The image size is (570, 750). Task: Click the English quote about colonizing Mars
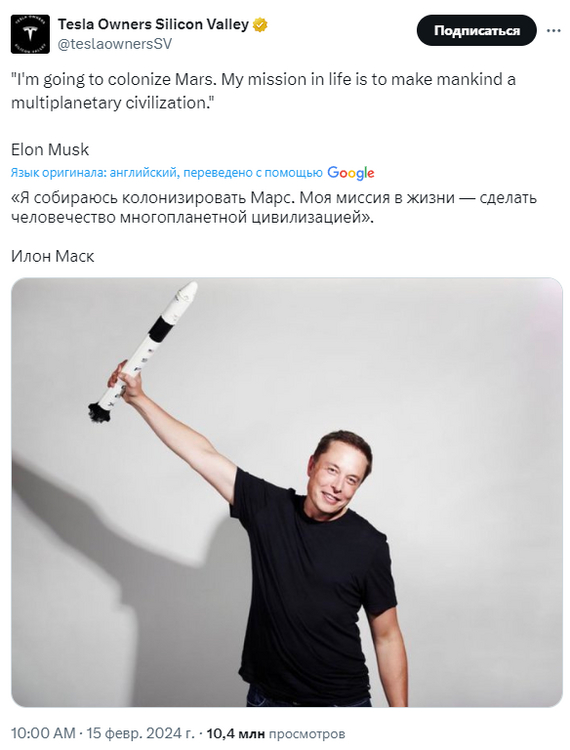point(263,91)
